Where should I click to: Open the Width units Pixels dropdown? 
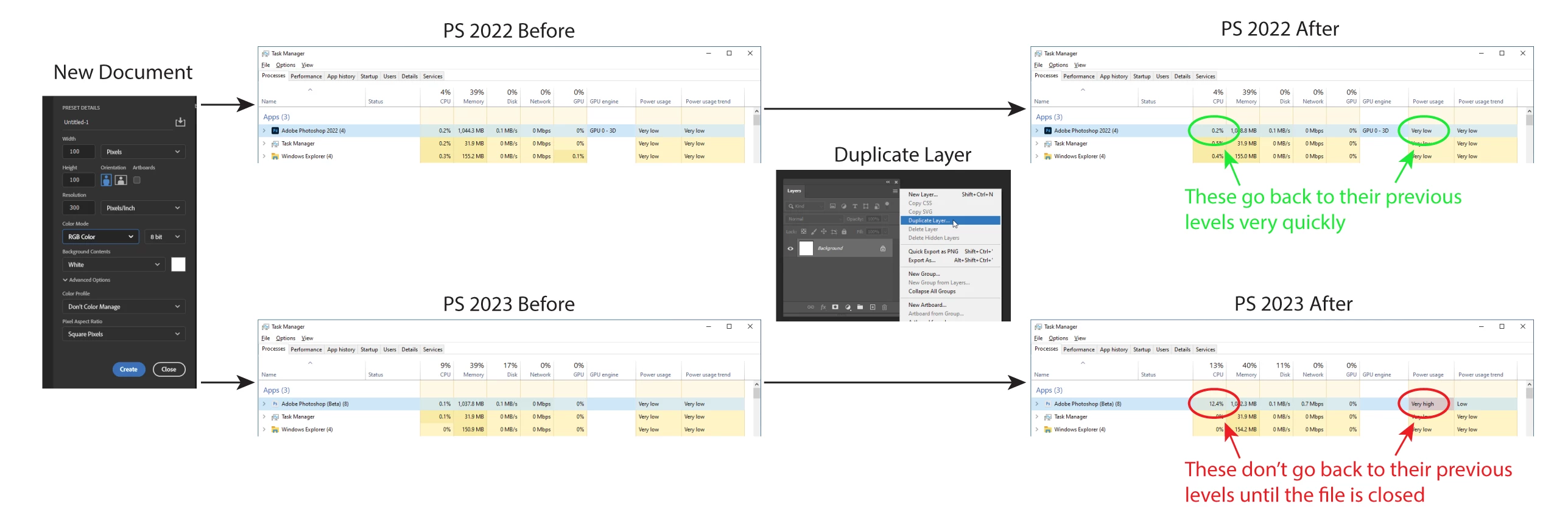[x=143, y=152]
